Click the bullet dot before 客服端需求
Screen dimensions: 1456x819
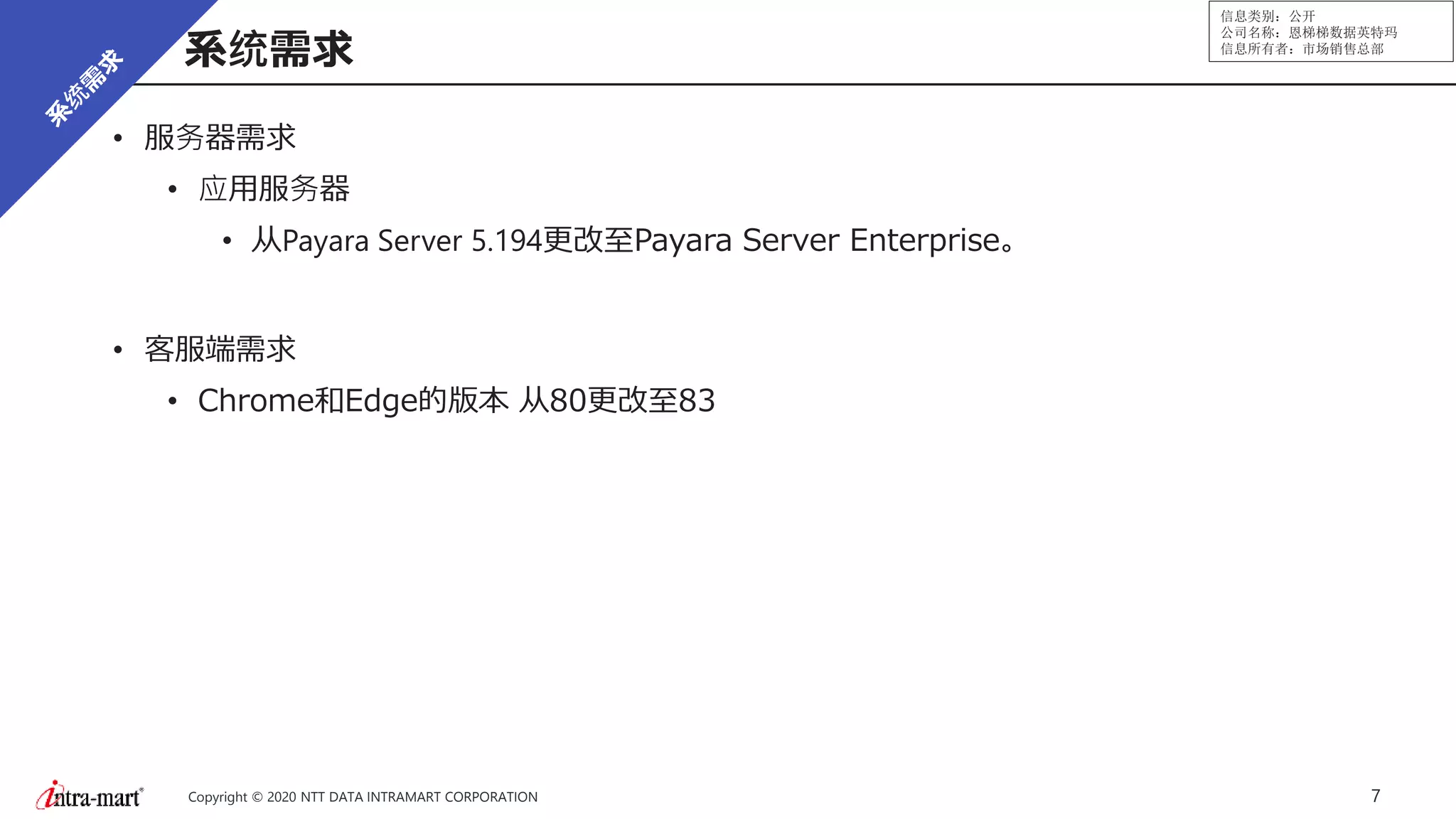(118, 350)
